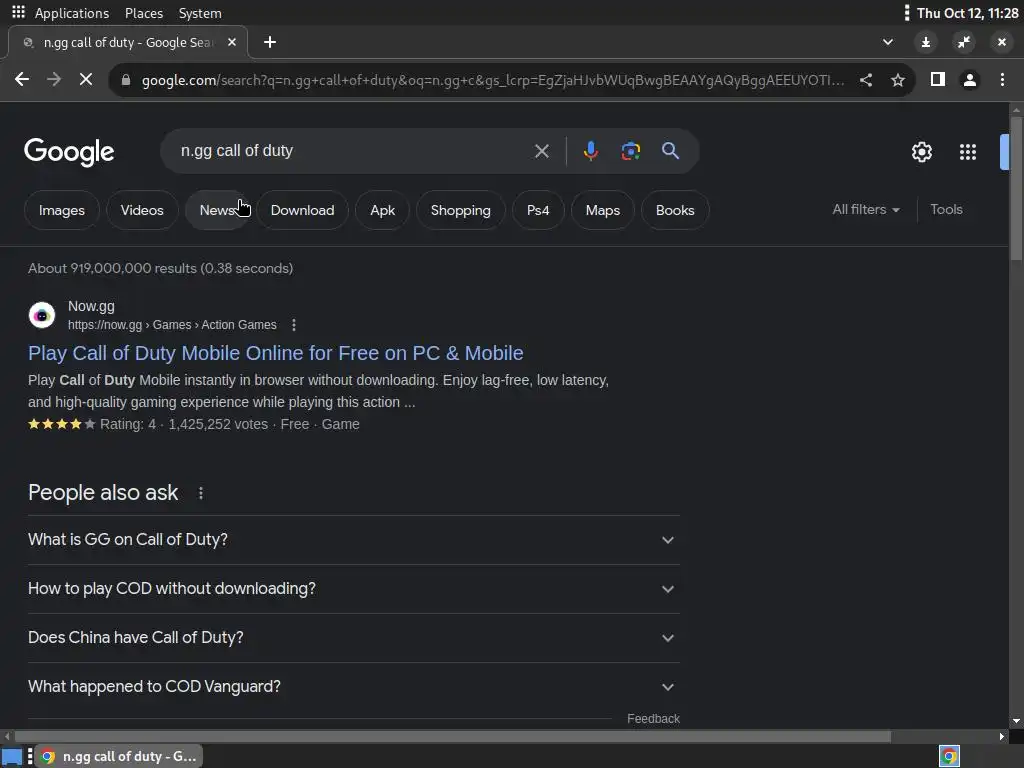Open People also ask options dots
The width and height of the screenshot is (1024, 768).
tap(200, 493)
